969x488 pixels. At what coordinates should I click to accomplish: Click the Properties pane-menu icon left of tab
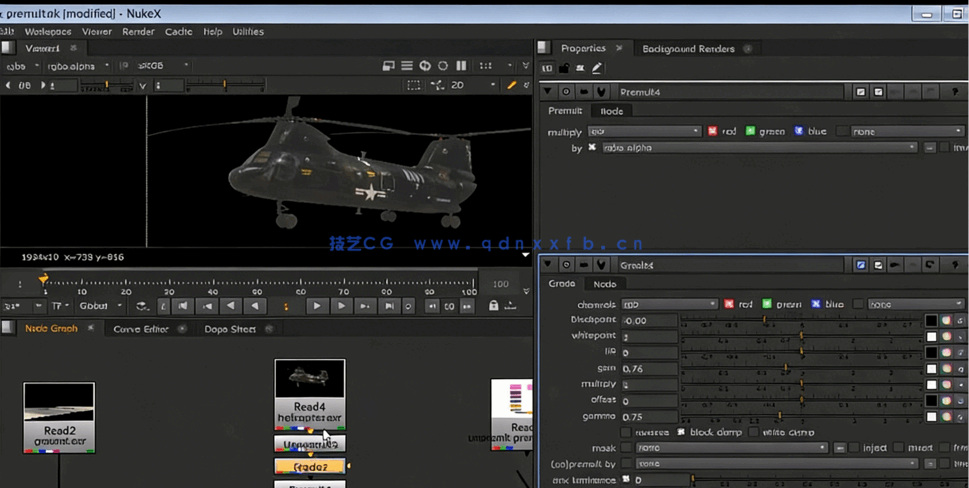[543, 48]
